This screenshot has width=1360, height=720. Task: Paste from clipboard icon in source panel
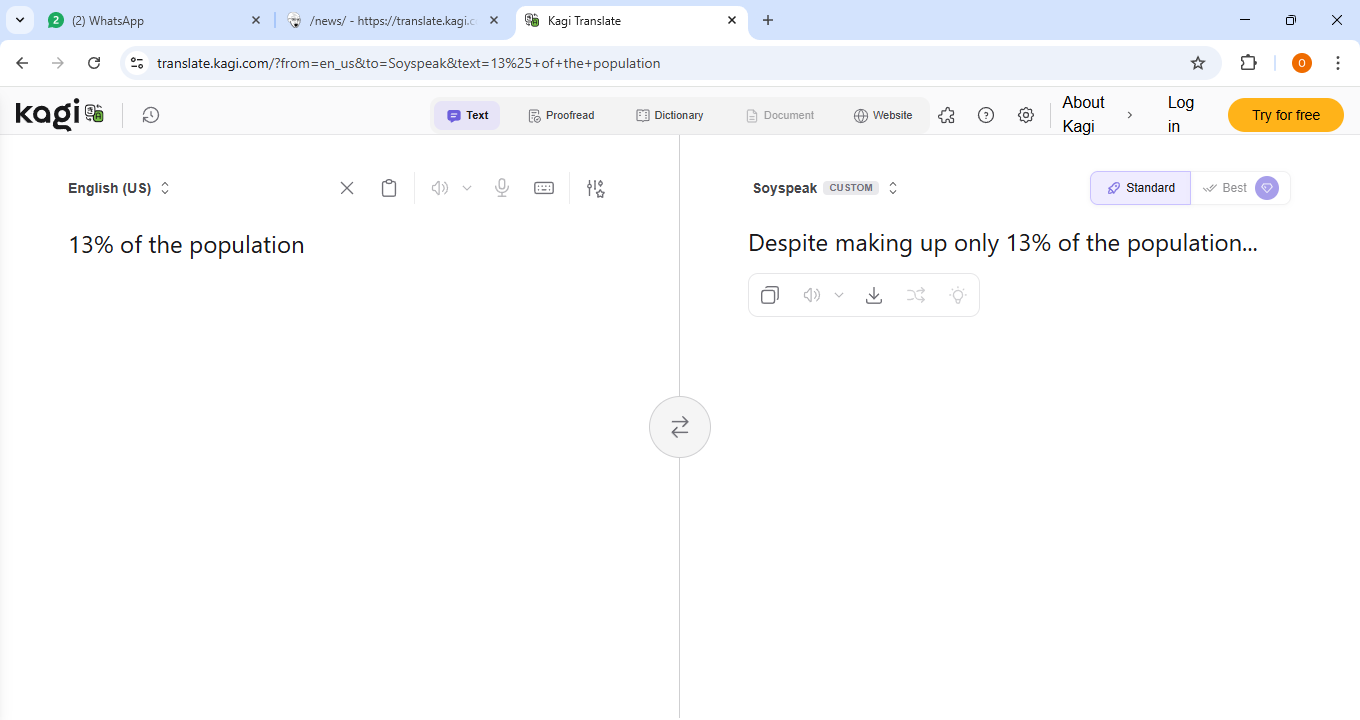click(x=389, y=188)
